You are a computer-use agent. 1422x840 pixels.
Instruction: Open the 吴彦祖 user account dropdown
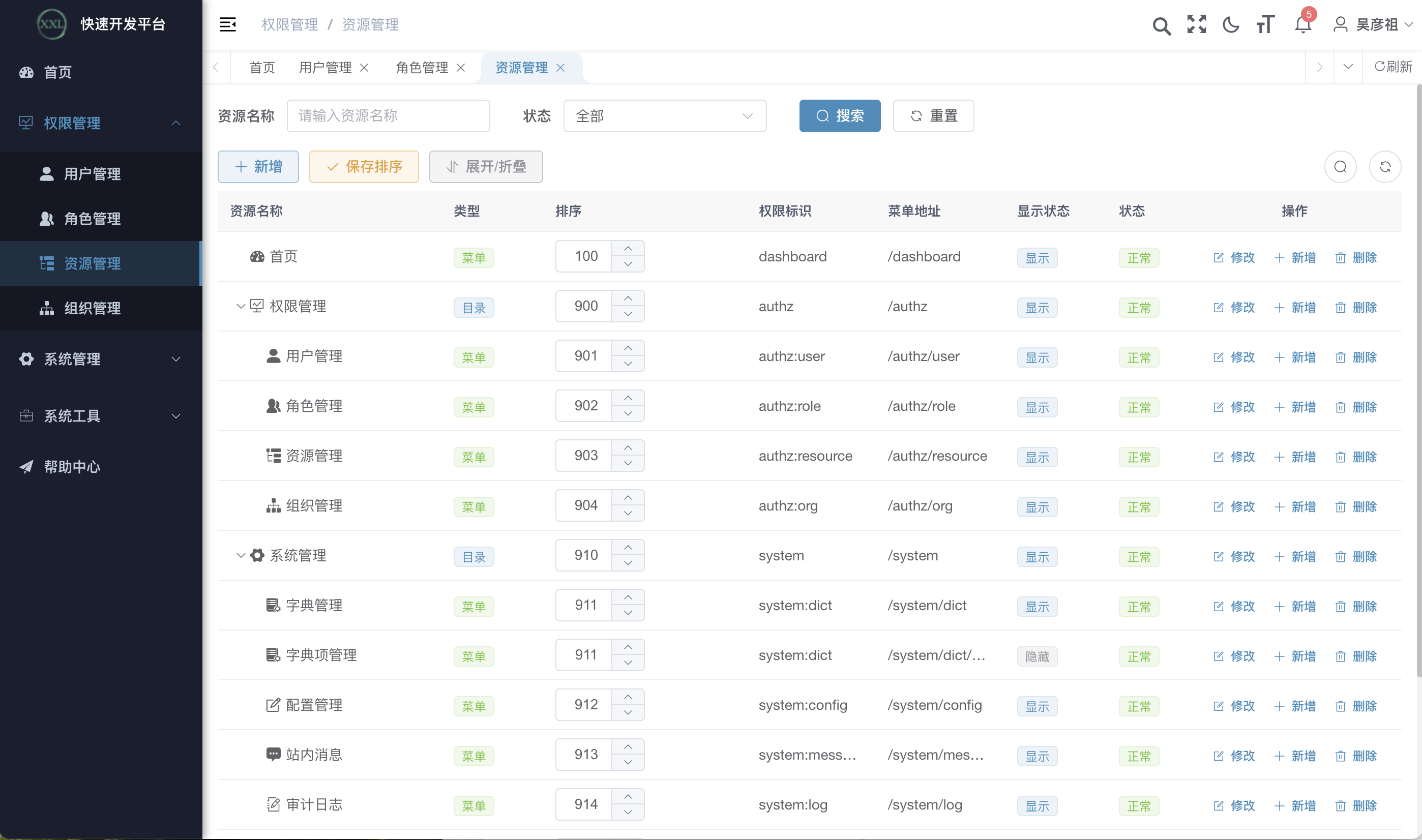point(1373,24)
